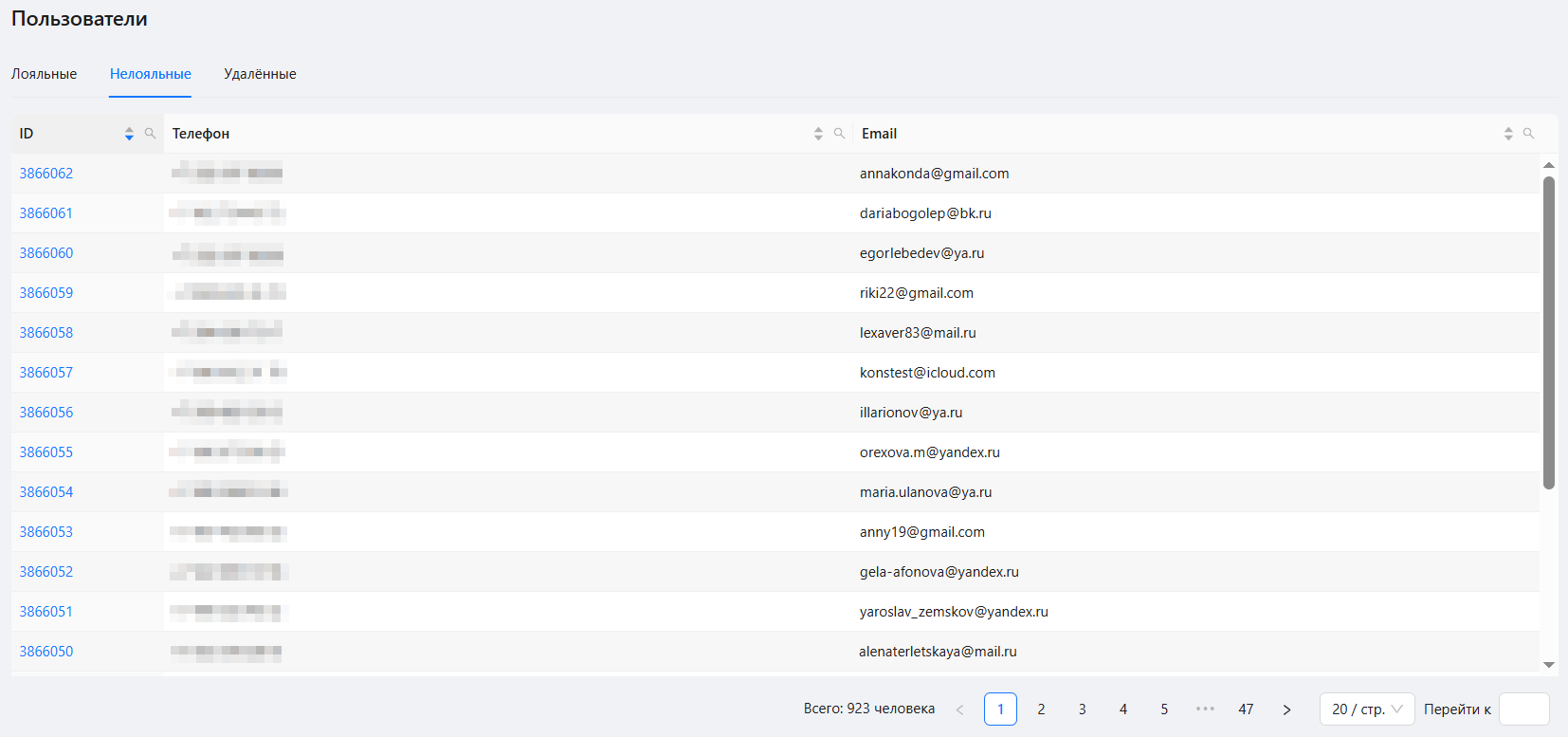Open user ID 3866062
Screen dimensions: 1568x737
[x=46, y=174]
